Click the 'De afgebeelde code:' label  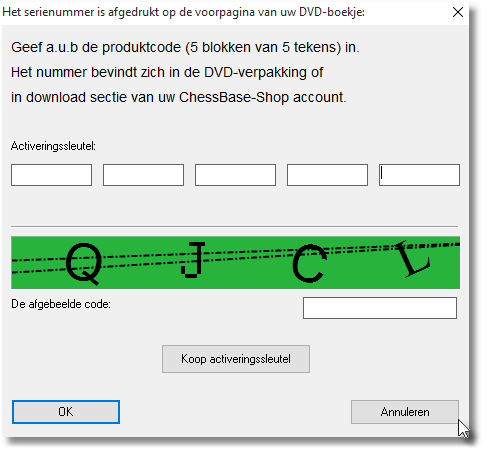(61, 304)
